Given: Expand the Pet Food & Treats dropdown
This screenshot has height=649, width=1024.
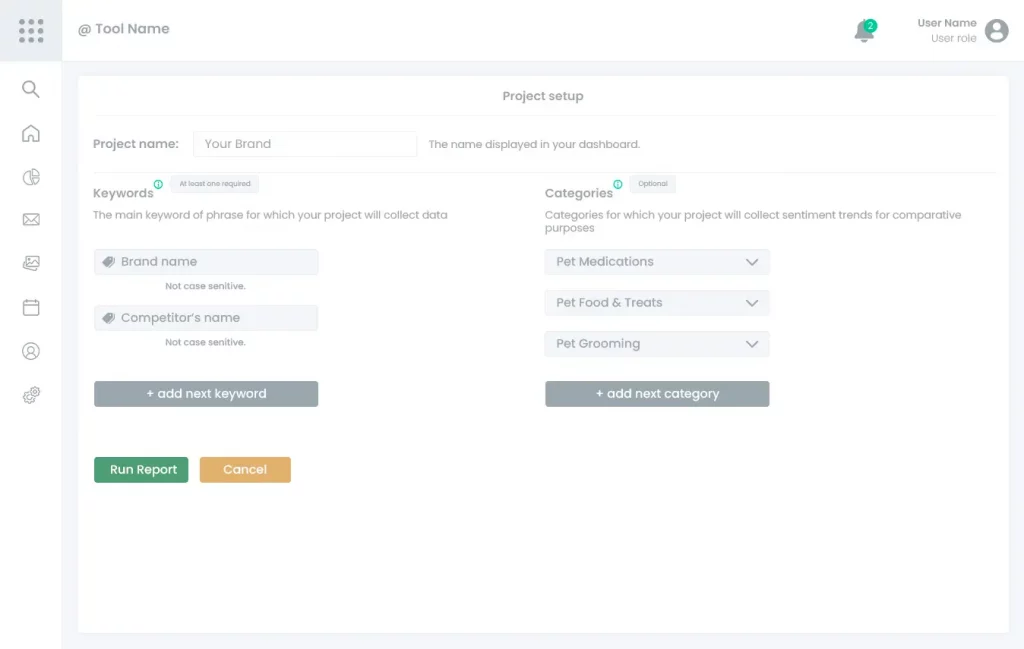Looking at the screenshot, I should pyautogui.click(x=657, y=303).
